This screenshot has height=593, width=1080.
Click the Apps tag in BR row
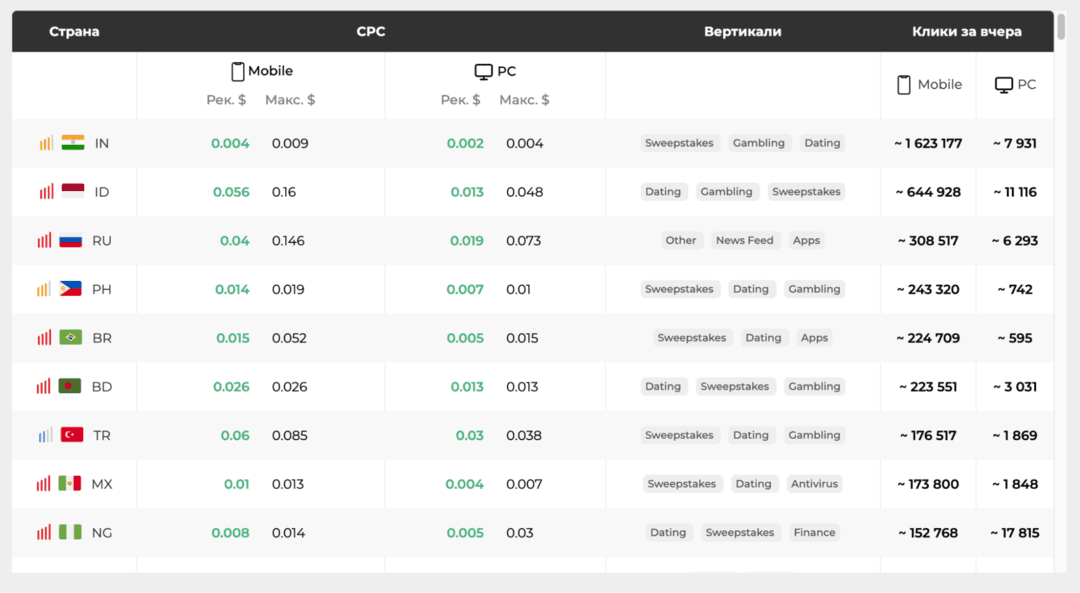pyautogui.click(x=814, y=338)
